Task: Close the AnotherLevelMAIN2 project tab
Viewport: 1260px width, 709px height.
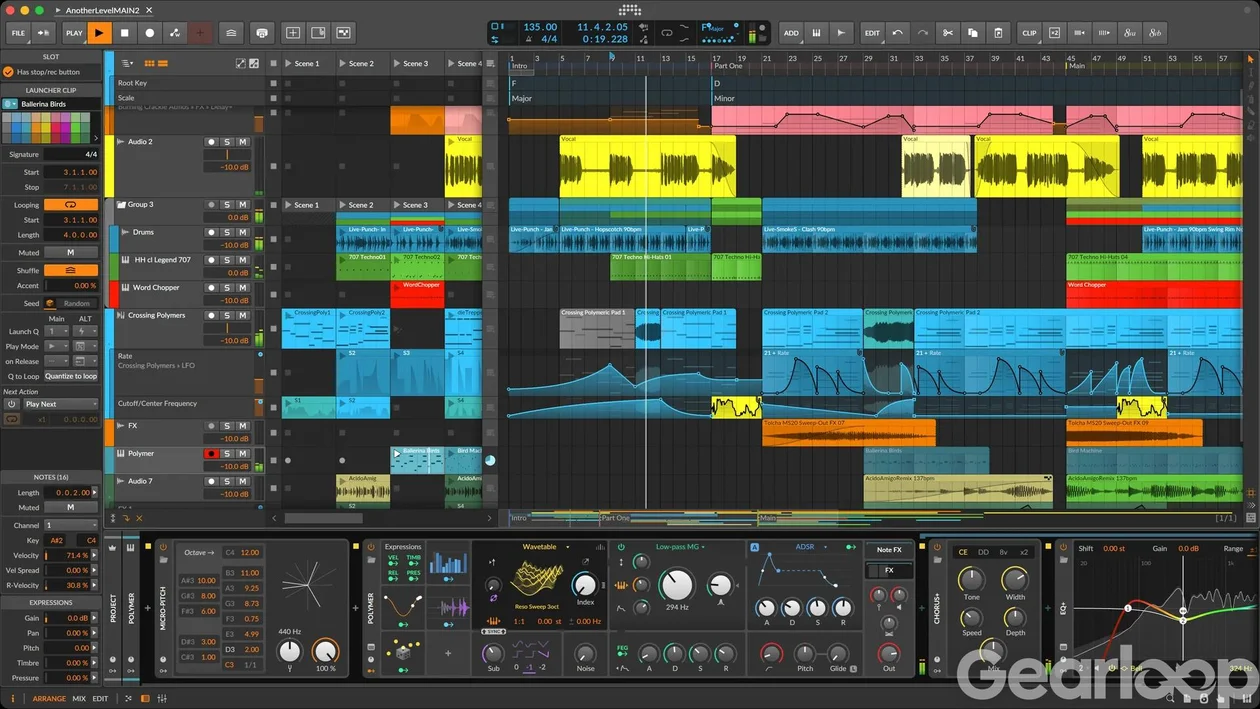Action: pos(149,10)
